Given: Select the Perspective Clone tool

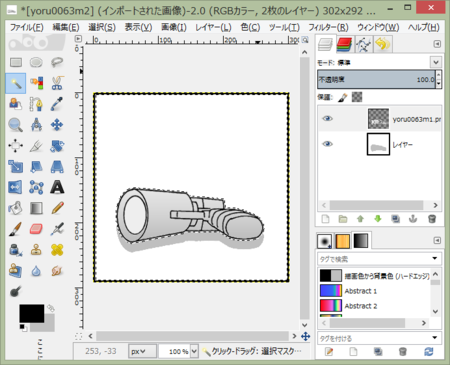Looking at the screenshot, I should click(x=16, y=271).
